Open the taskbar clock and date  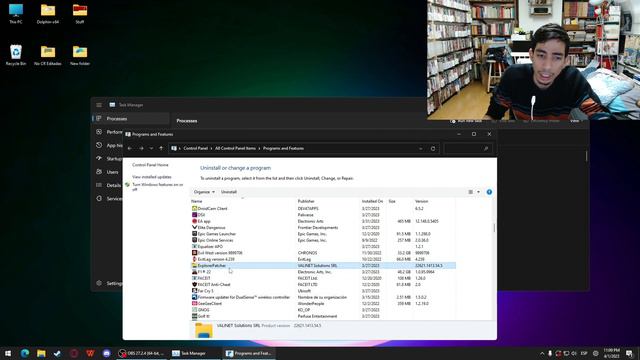coord(611,353)
